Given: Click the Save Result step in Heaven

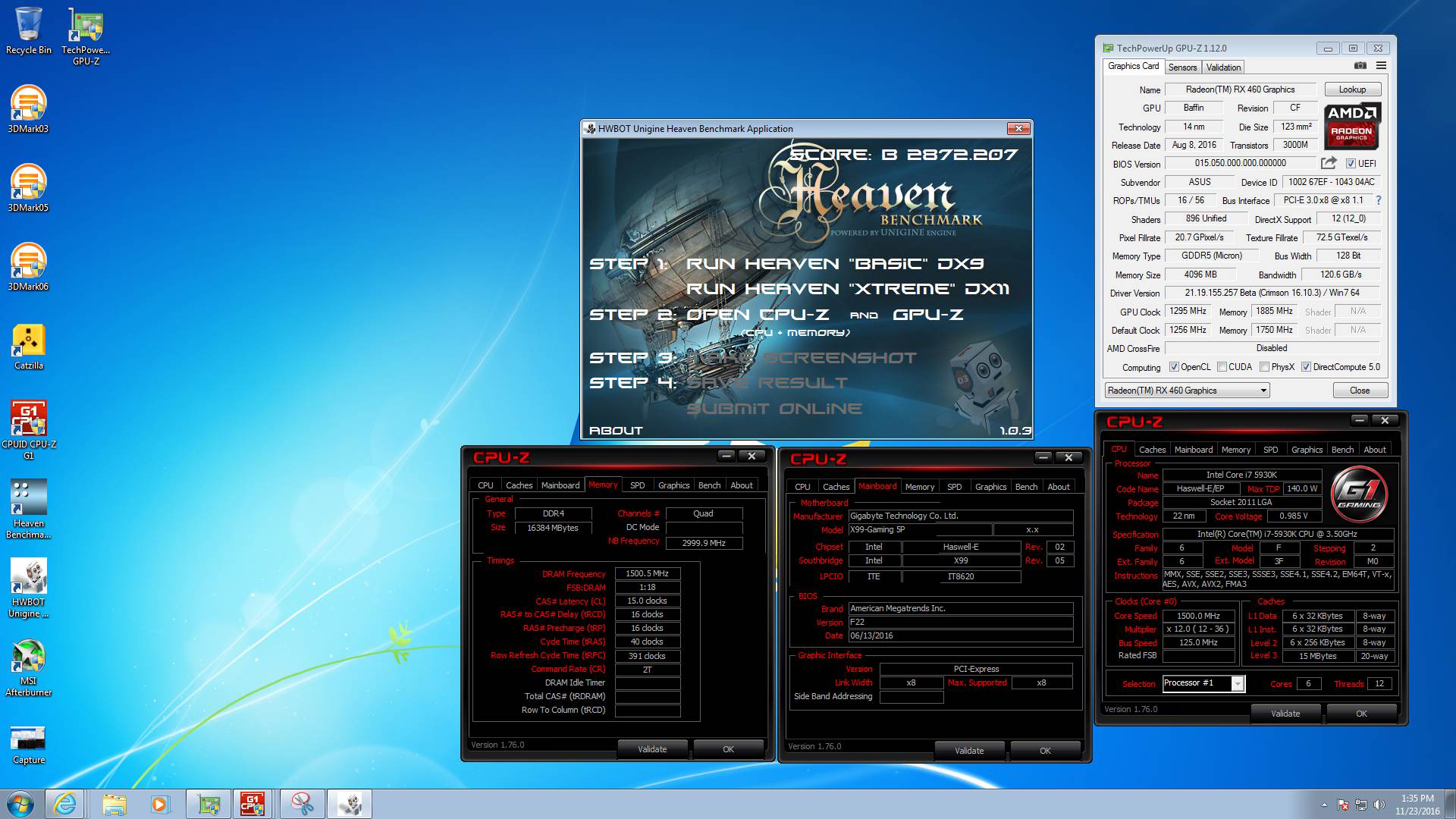Looking at the screenshot, I should (x=767, y=383).
